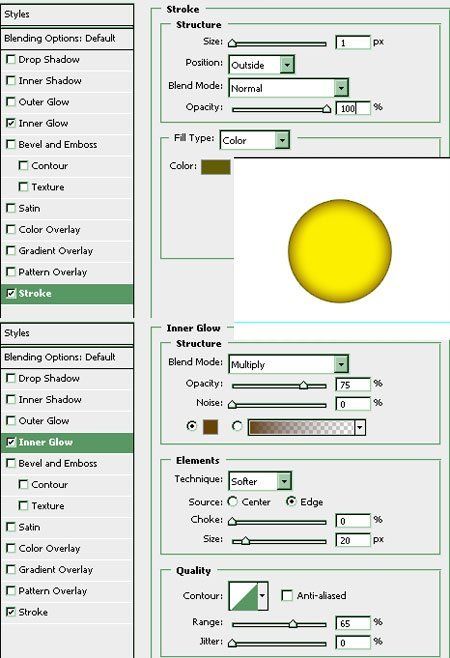Click the Jitter slider handle
The width and height of the screenshot is (450, 658).
[232, 643]
